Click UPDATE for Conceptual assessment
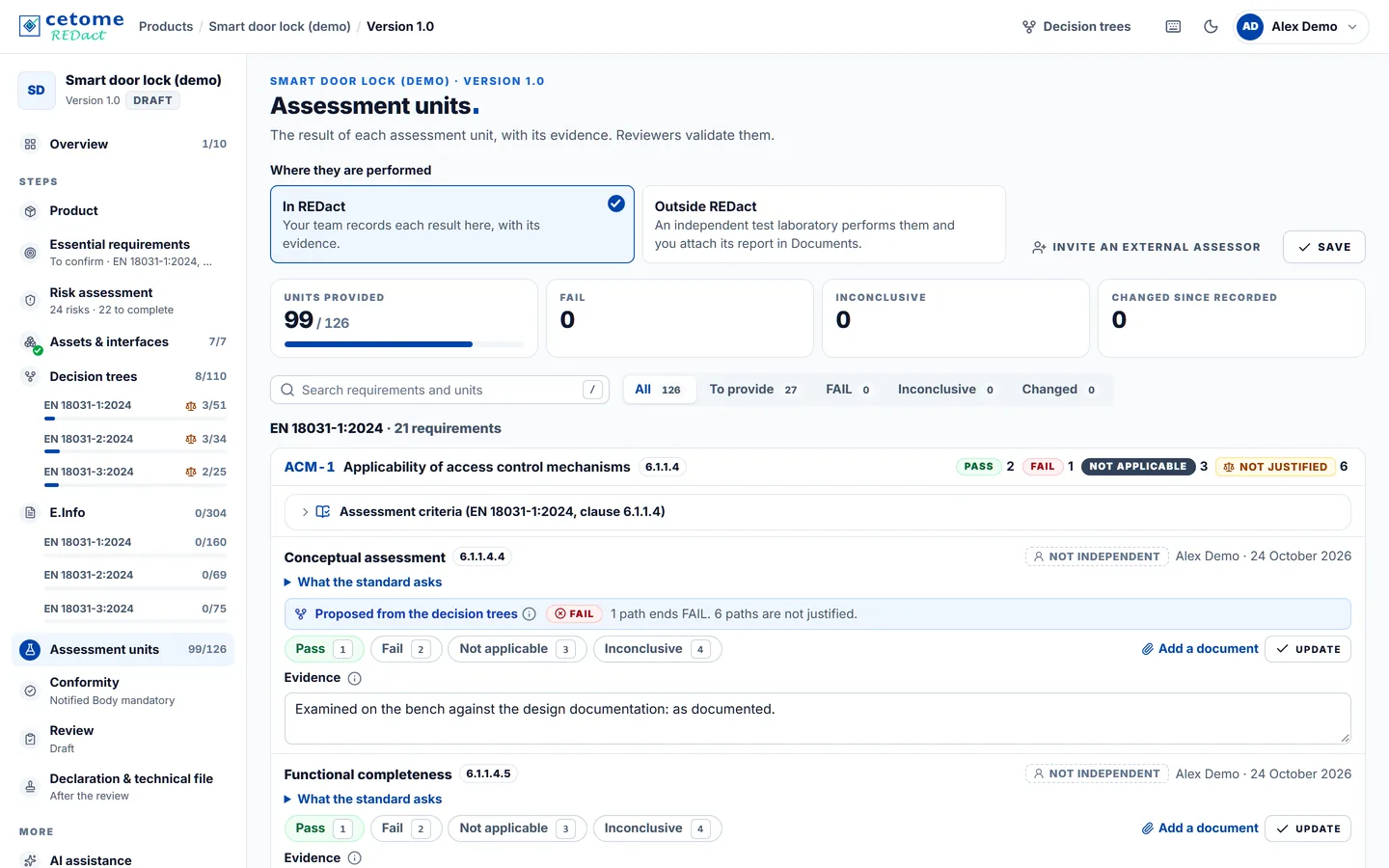 1308,649
